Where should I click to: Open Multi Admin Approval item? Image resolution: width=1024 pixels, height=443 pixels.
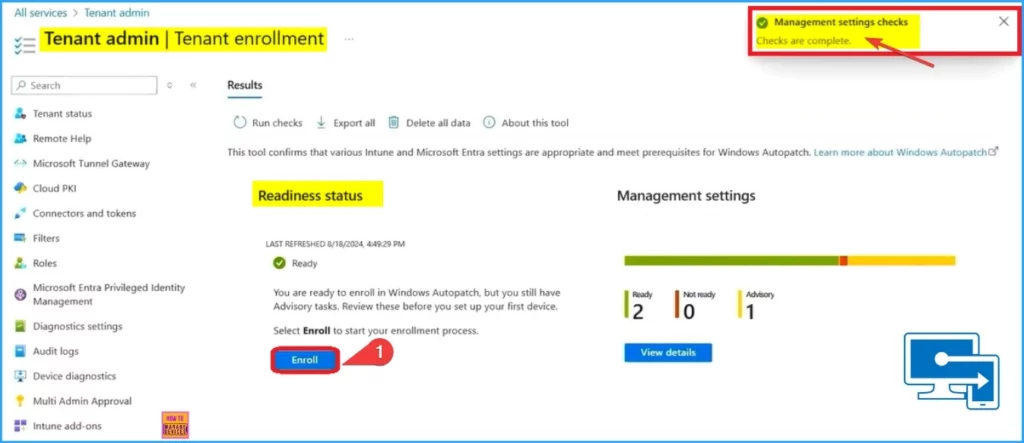tap(82, 401)
